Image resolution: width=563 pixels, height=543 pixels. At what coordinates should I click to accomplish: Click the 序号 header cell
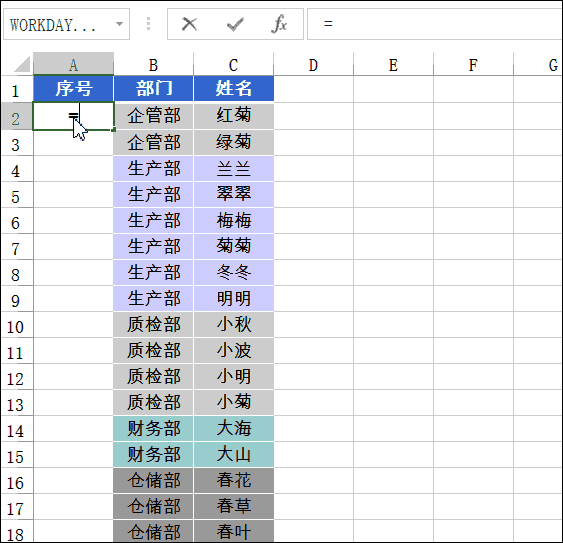click(x=74, y=88)
